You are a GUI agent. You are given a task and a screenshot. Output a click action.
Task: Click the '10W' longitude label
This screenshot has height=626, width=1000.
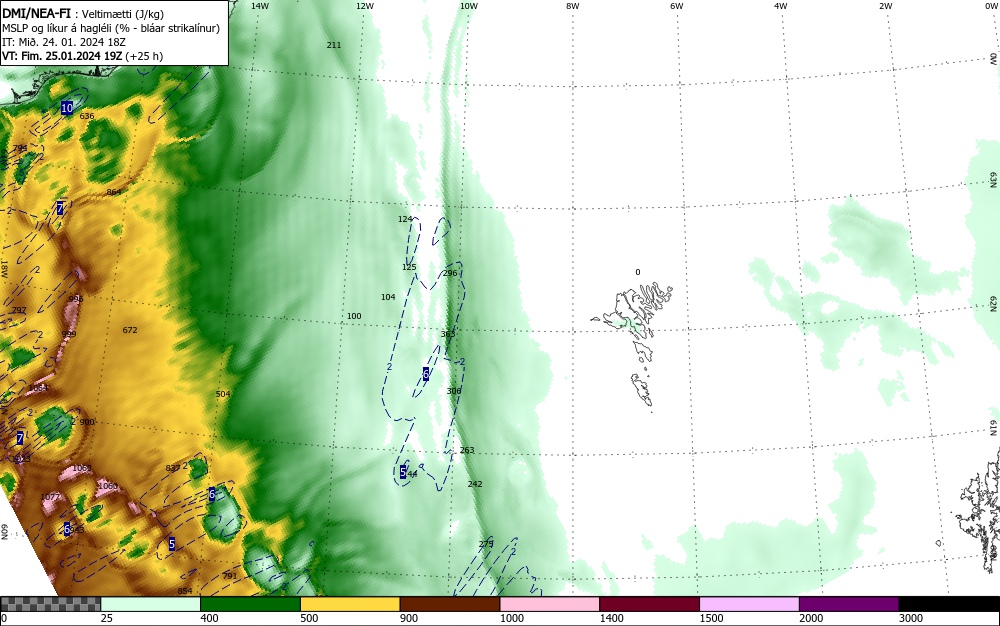[469, 6]
